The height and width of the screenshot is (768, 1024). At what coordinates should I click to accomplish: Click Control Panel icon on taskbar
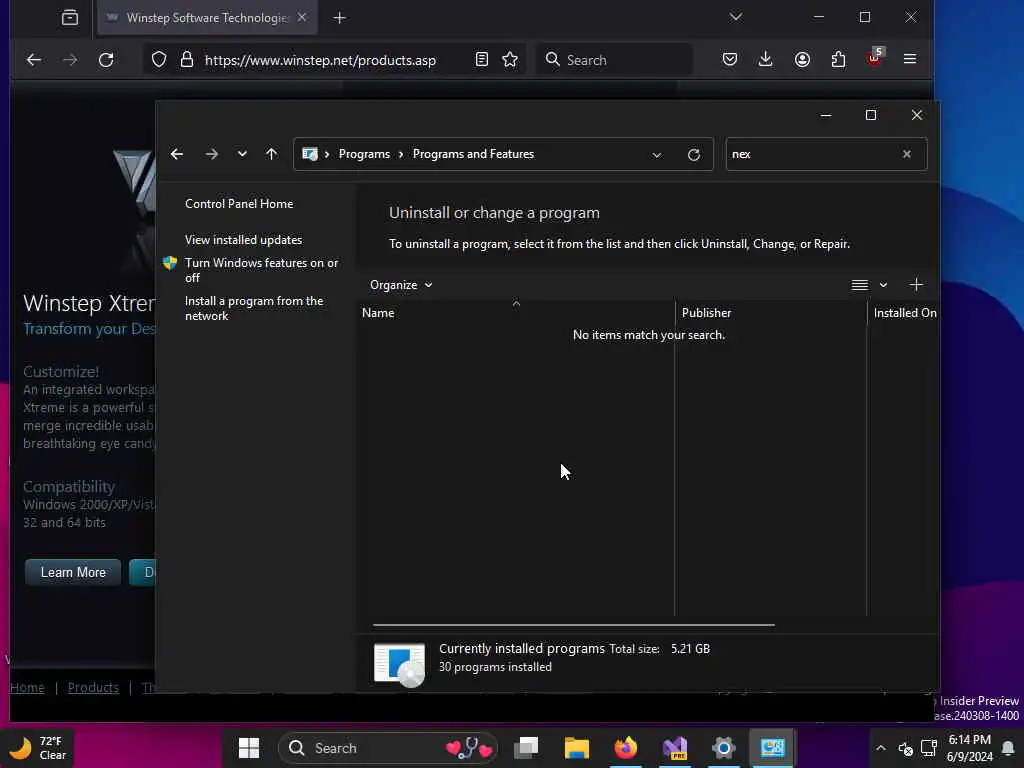pyautogui.click(x=772, y=748)
